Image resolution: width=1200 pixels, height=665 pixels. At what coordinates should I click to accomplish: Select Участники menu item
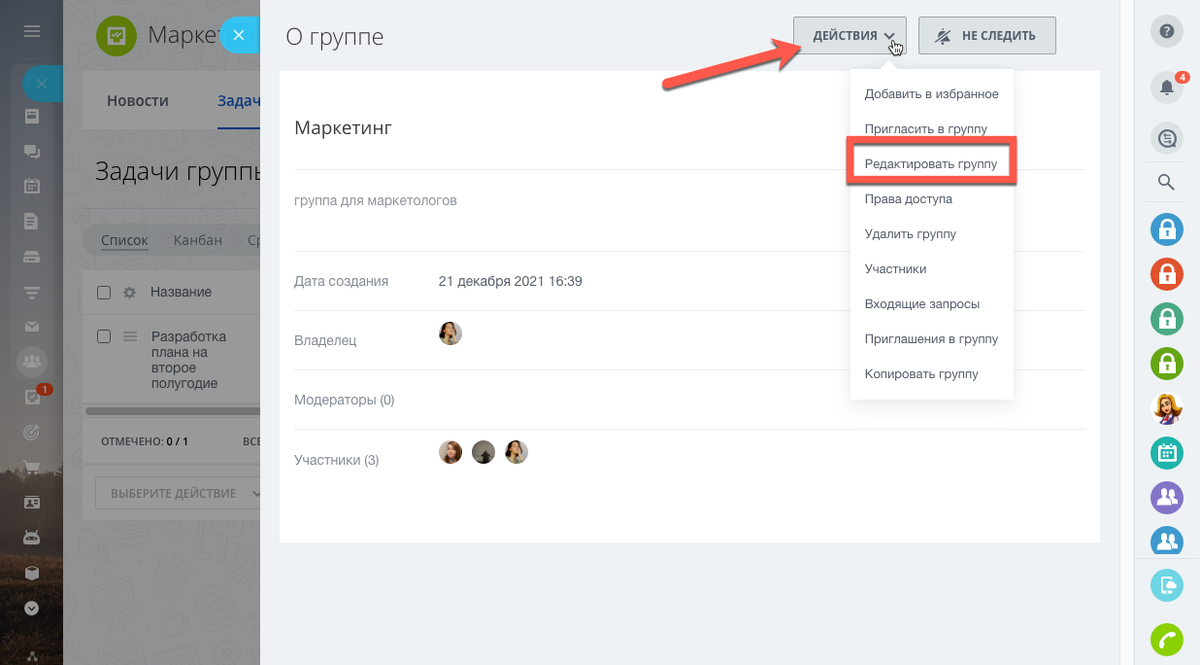[x=931, y=269]
